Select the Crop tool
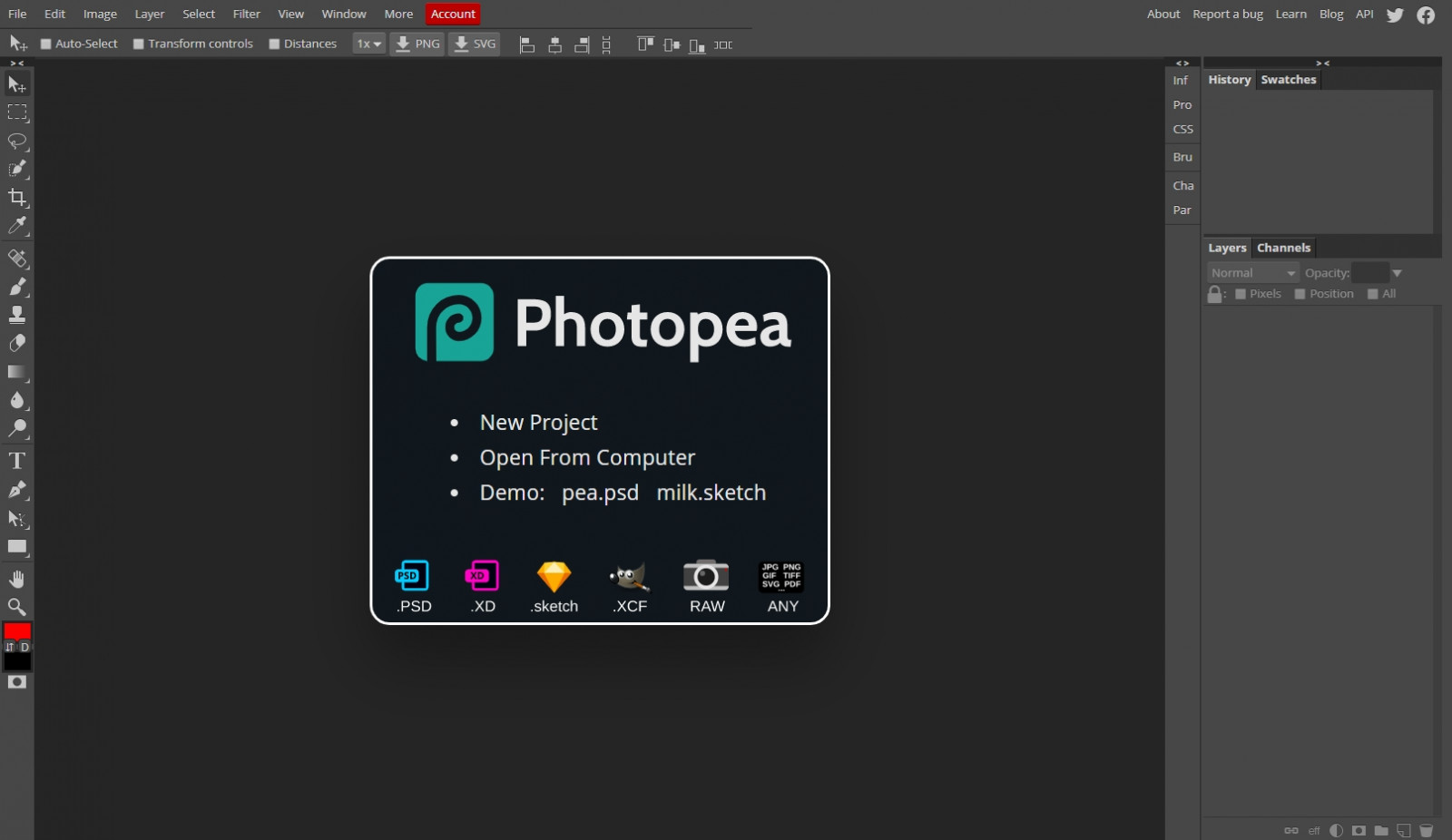 point(17,198)
